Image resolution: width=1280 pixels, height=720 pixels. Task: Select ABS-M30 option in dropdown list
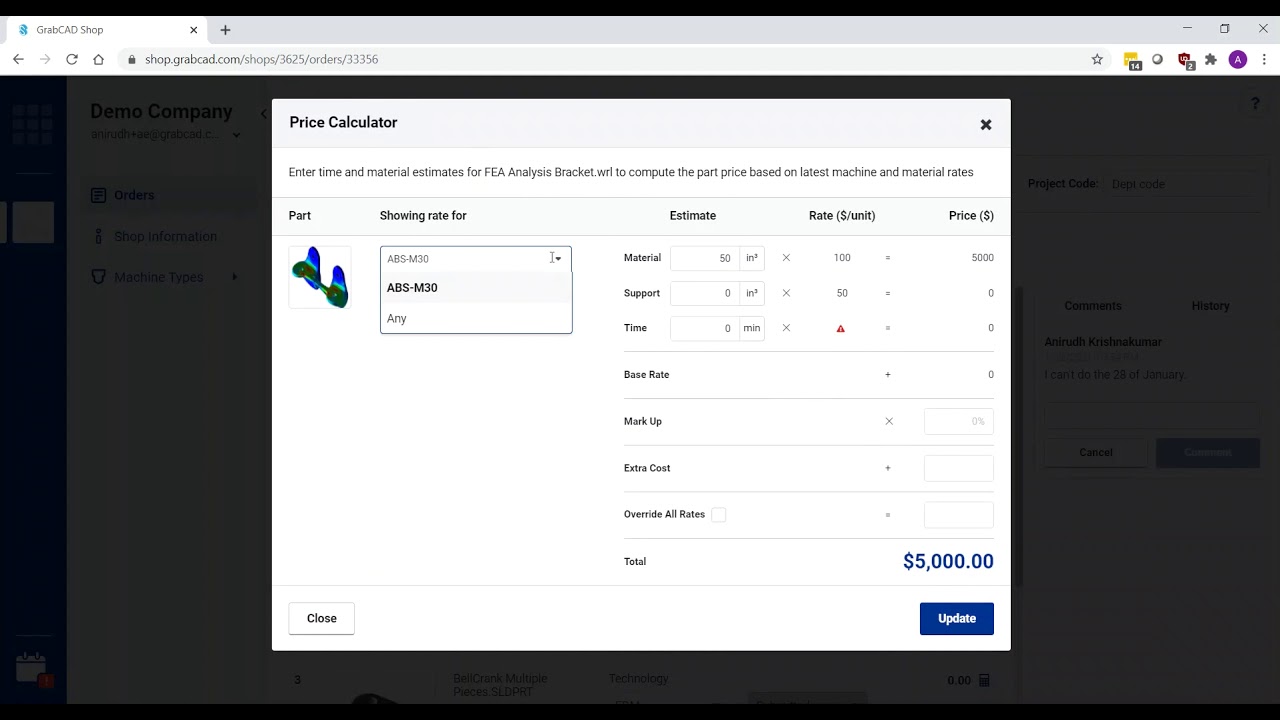476,288
